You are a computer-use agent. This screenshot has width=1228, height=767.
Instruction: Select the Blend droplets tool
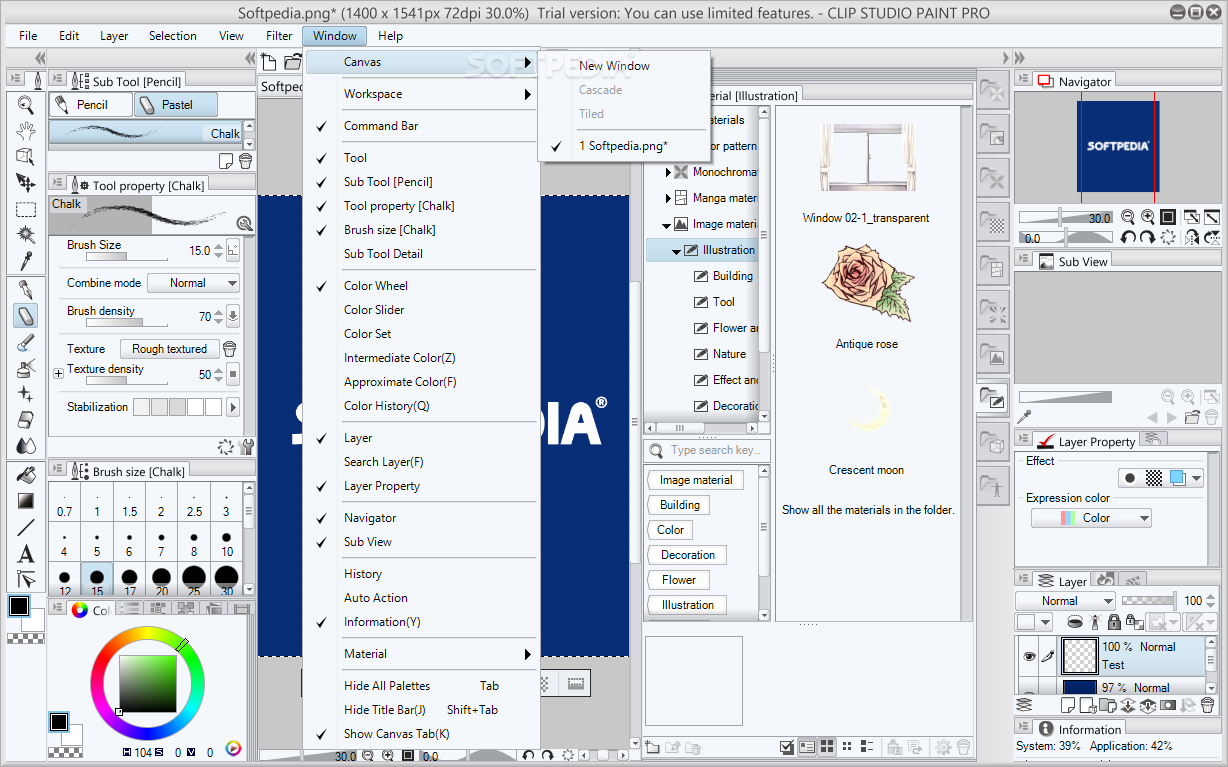[26, 446]
